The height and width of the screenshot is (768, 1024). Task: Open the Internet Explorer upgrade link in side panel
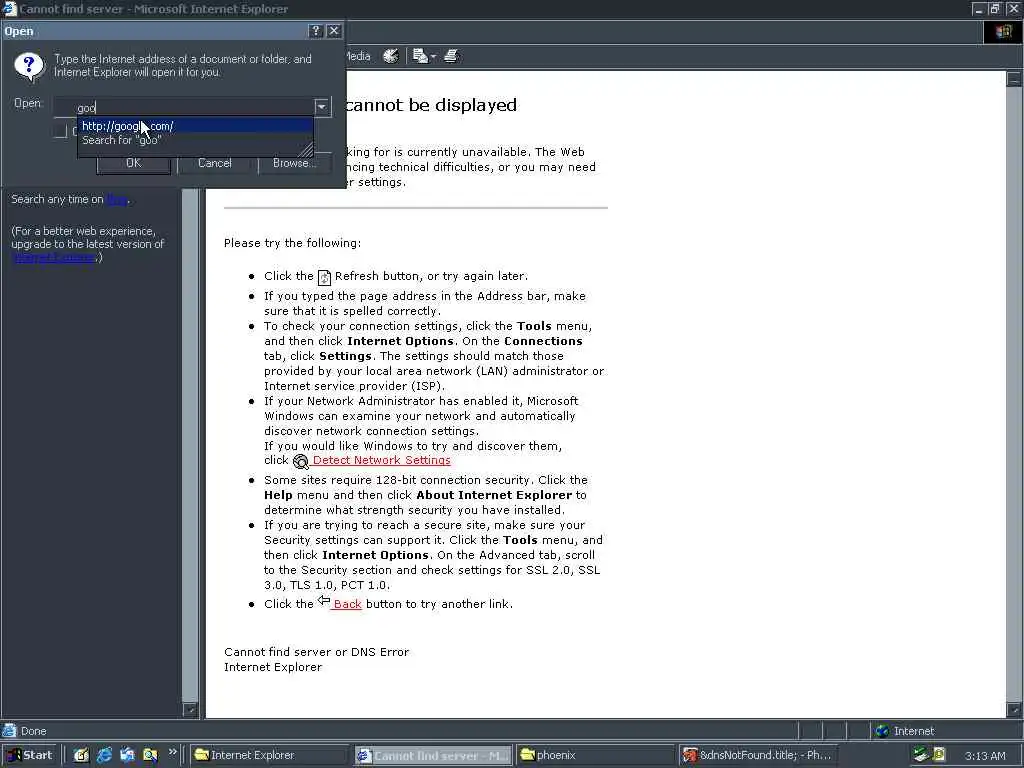click(54, 257)
